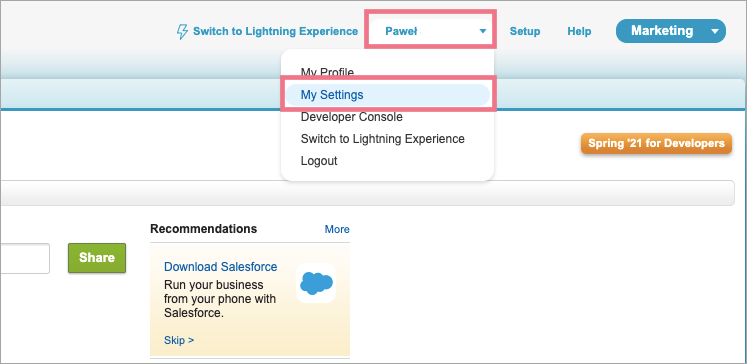
Task: Click the lightning bolt icon
Action: point(182,32)
